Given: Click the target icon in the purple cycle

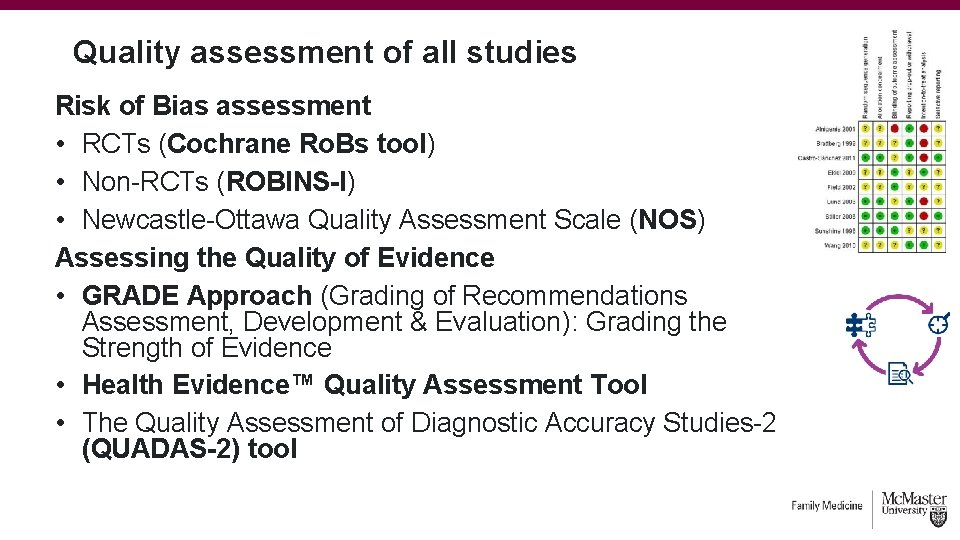Looking at the screenshot, I should (939, 323).
